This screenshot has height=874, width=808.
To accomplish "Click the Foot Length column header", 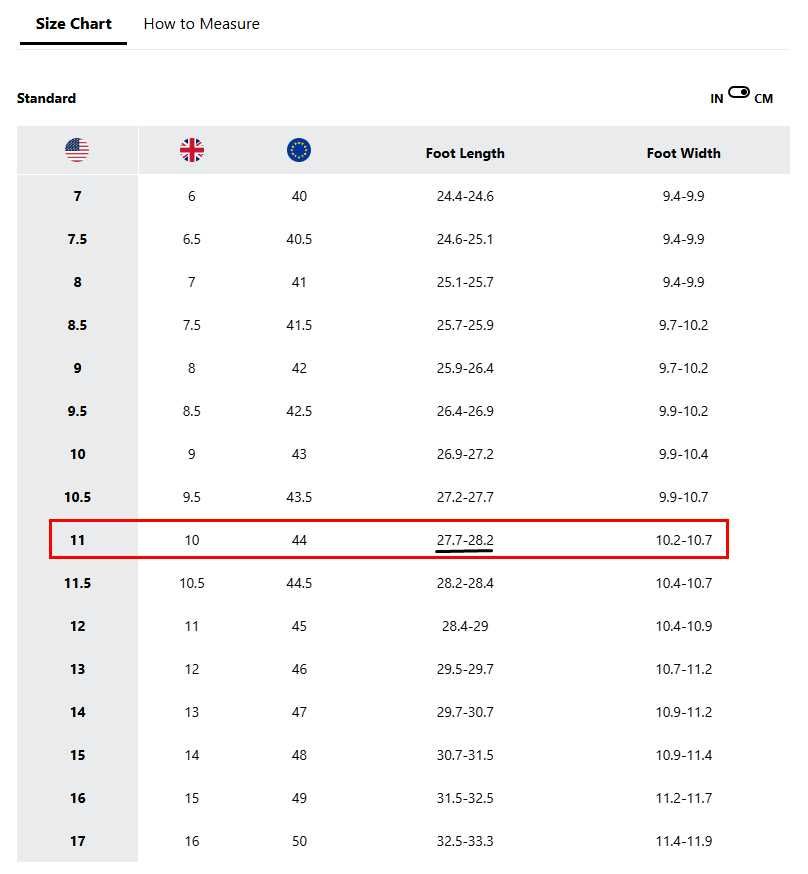I will pyautogui.click(x=465, y=153).
